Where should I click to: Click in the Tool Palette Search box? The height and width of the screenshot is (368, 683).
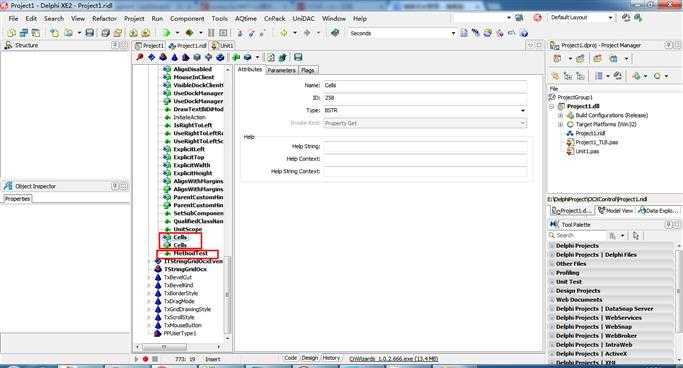pyautogui.click(x=577, y=235)
